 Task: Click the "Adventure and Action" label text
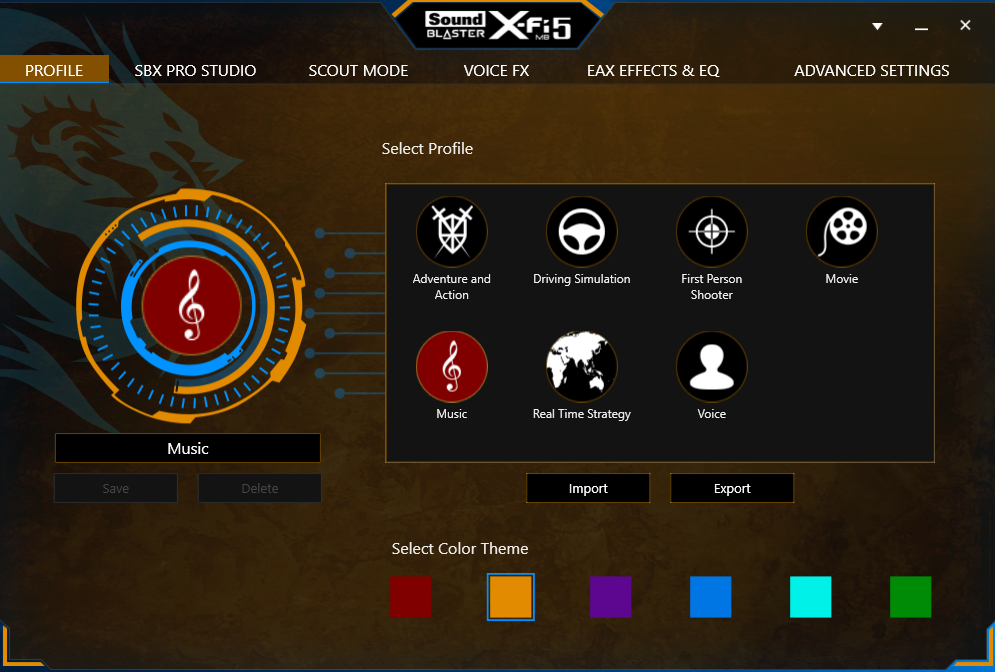(452, 286)
